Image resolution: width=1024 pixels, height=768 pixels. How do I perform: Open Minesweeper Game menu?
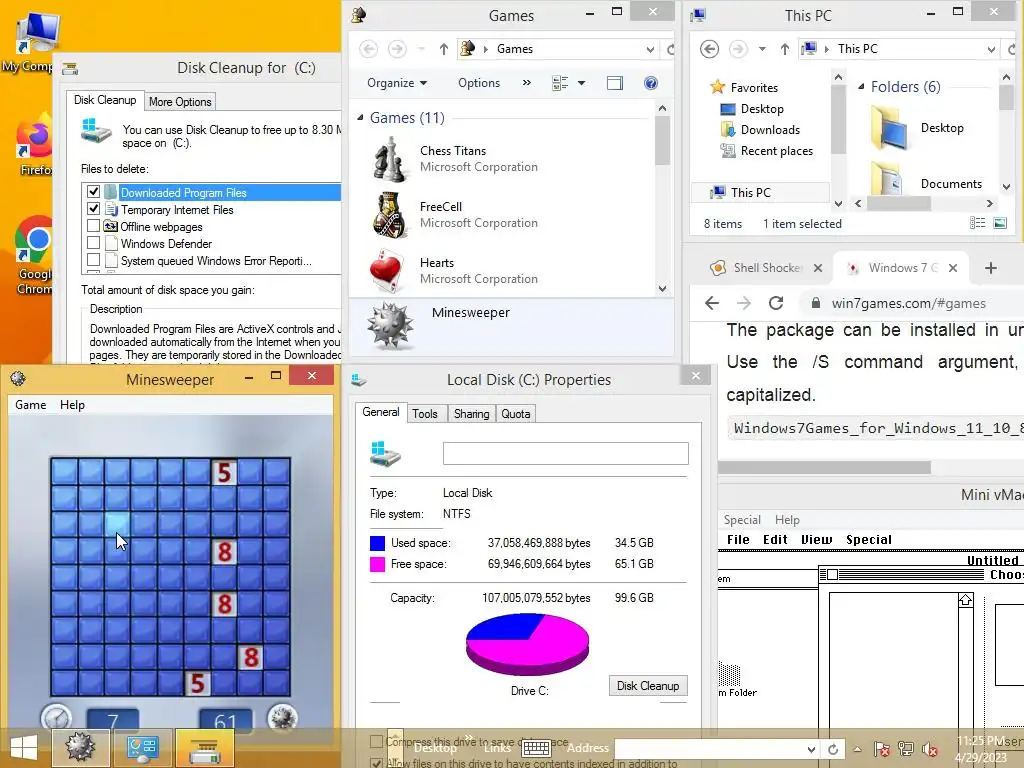(x=31, y=405)
